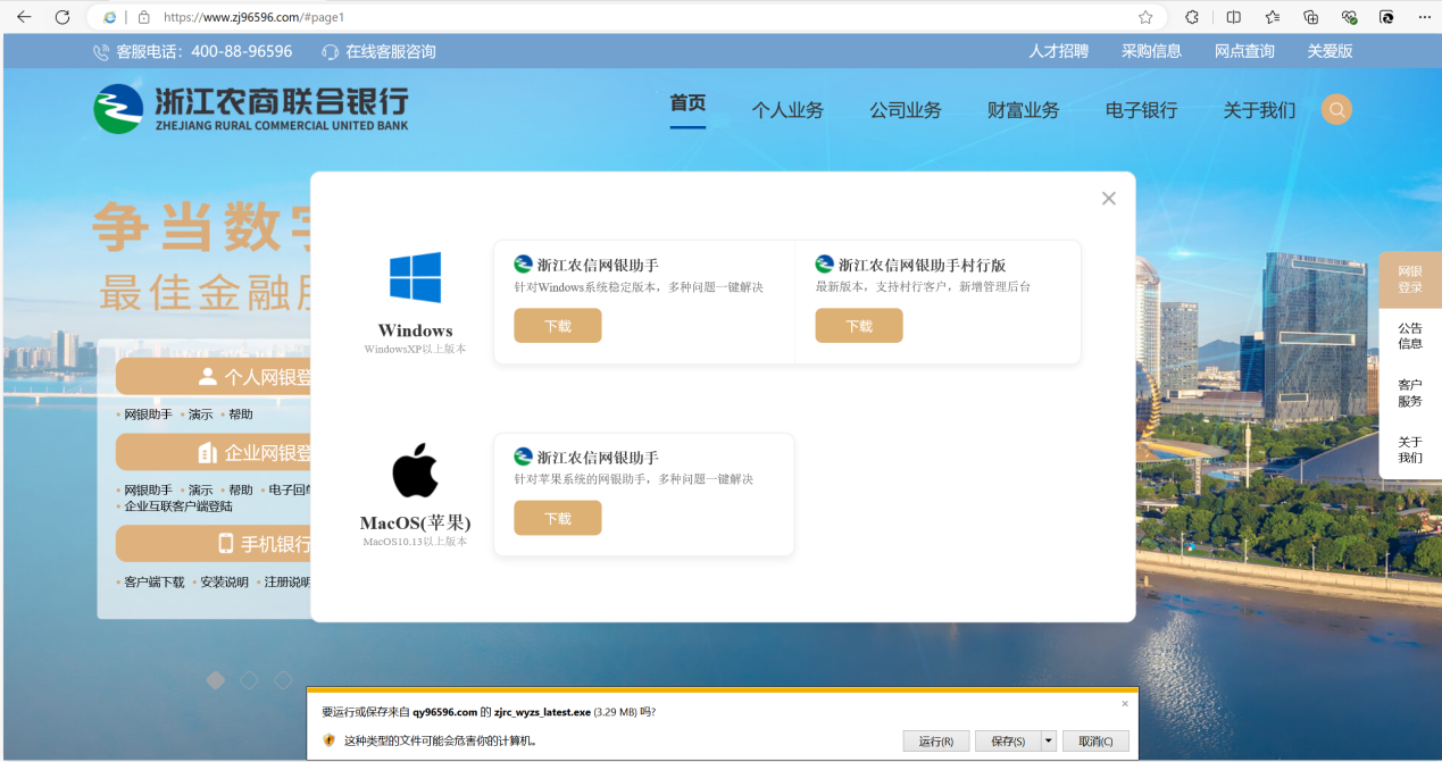Open the 公司业务 menu

tap(906, 110)
